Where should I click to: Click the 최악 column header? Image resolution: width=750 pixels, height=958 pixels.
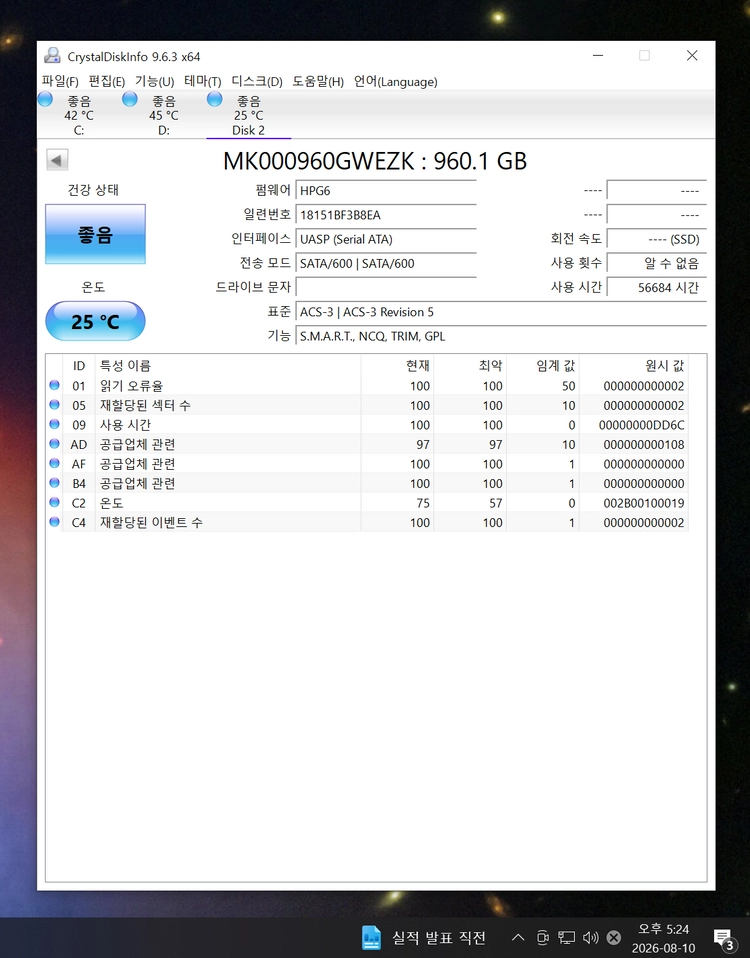(x=470, y=365)
